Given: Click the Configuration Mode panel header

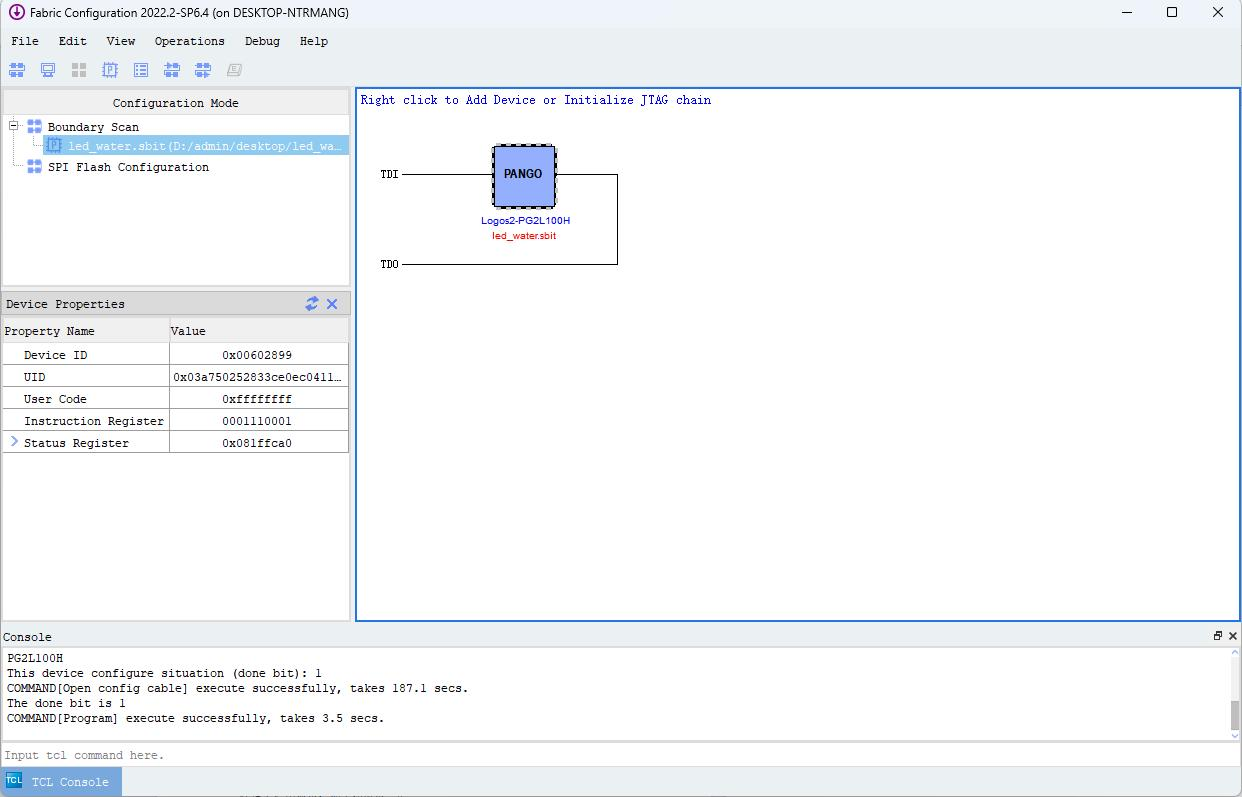Looking at the screenshot, I should pos(176,103).
